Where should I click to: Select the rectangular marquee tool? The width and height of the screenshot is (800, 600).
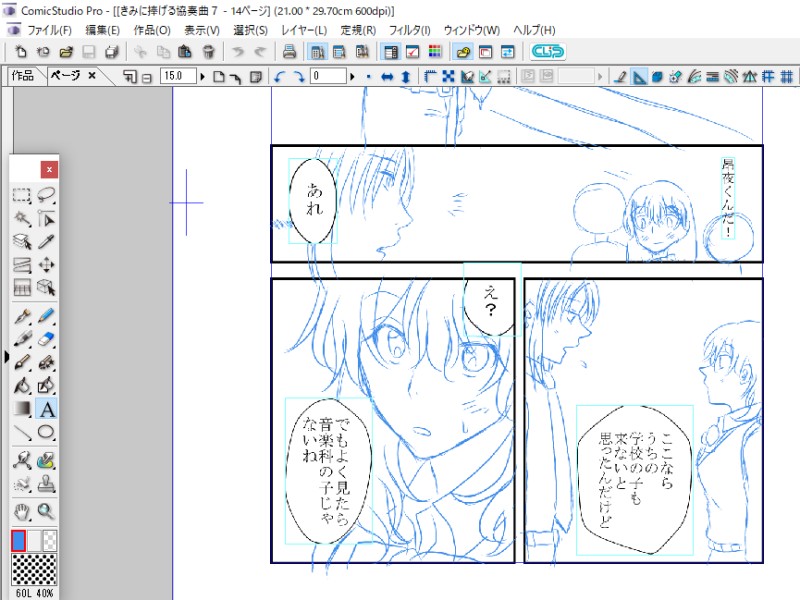[21, 195]
